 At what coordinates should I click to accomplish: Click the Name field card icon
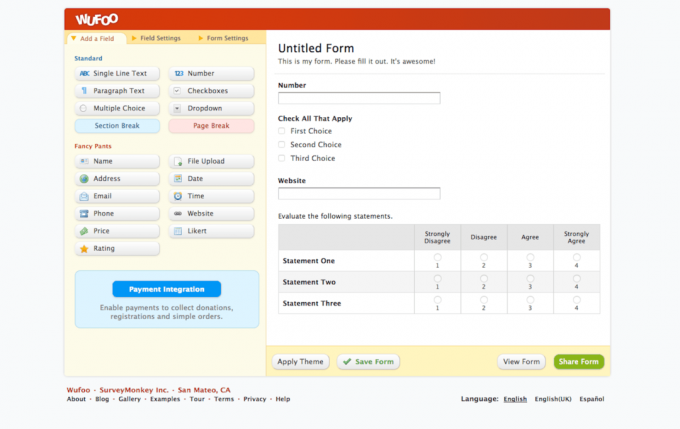tap(84, 161)
